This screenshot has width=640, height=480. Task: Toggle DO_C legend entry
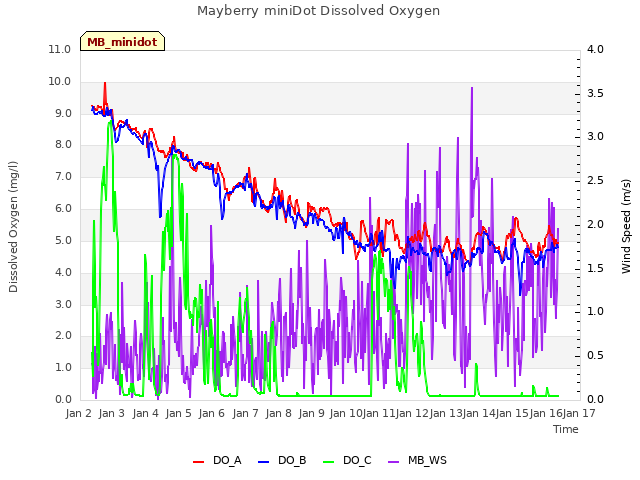click(x=347, y=461)
